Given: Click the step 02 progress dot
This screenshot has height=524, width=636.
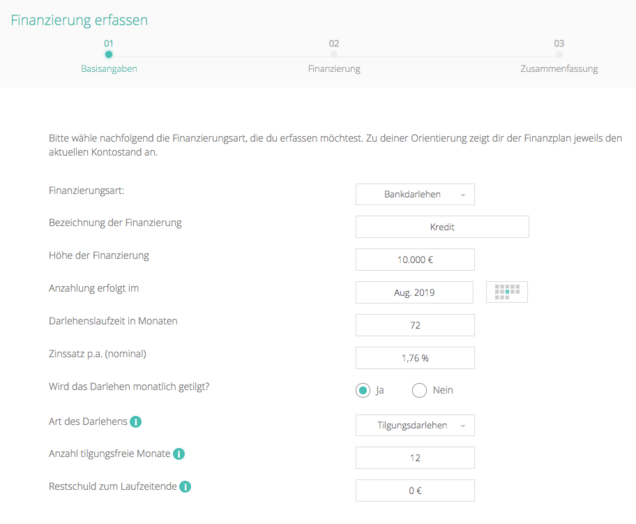Looking at the screenshot, I should tap(333, 54).
